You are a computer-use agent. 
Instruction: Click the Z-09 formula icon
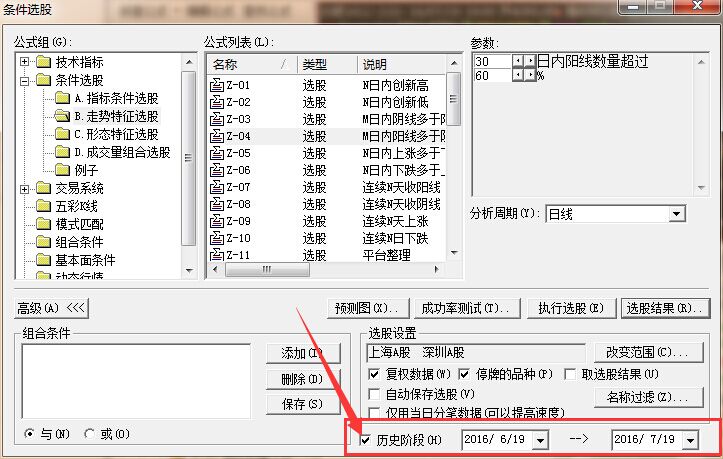click(x=217, y=221)
